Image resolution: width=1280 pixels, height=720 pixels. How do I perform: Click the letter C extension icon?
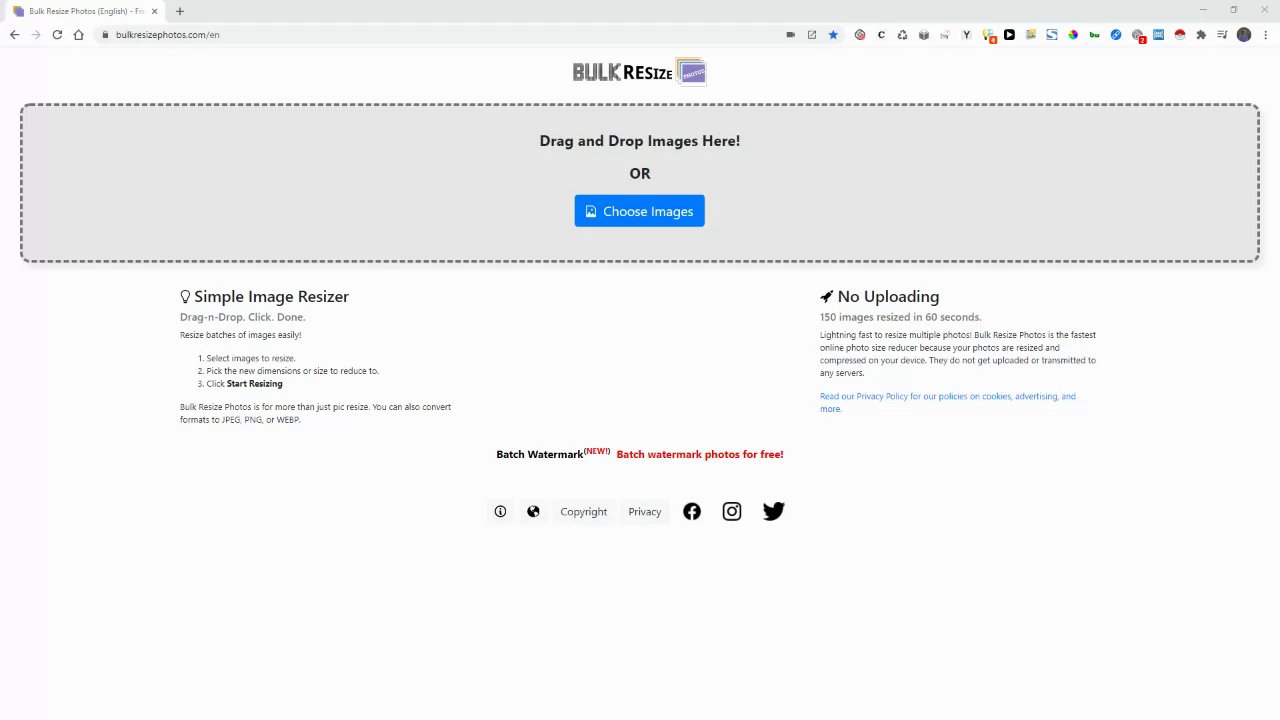881,34
